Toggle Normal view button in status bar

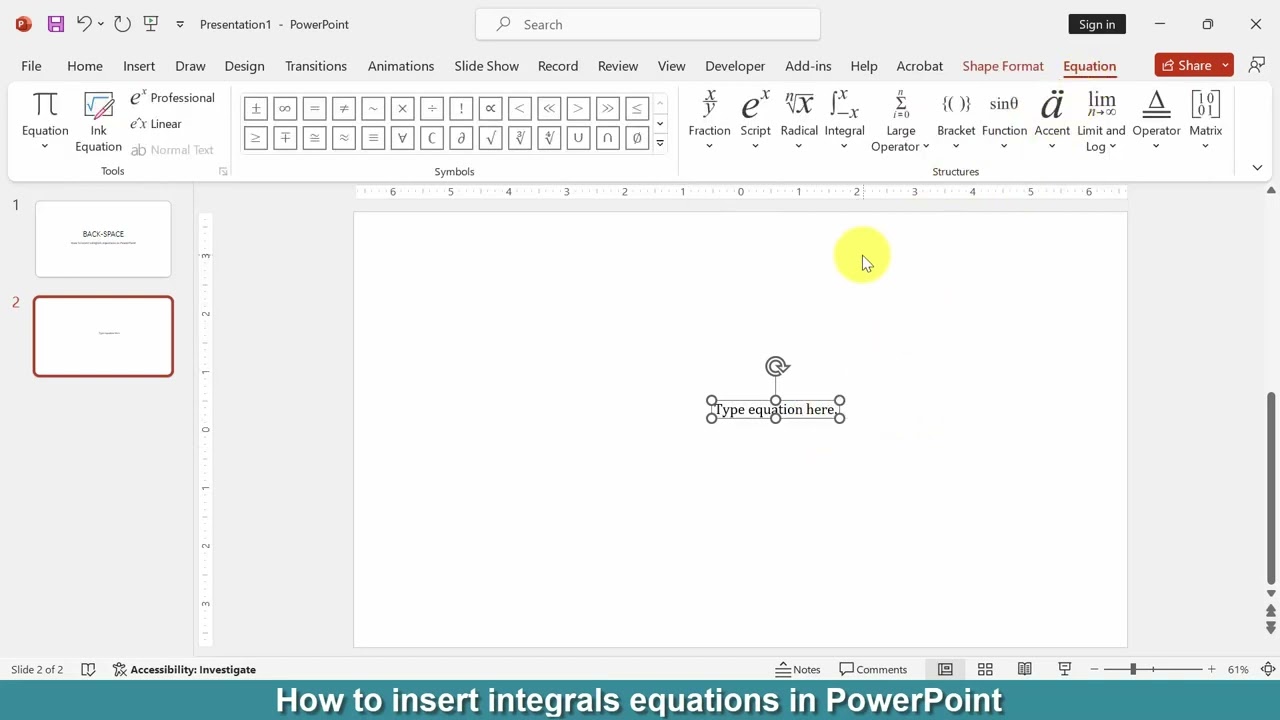pos(945,669)
